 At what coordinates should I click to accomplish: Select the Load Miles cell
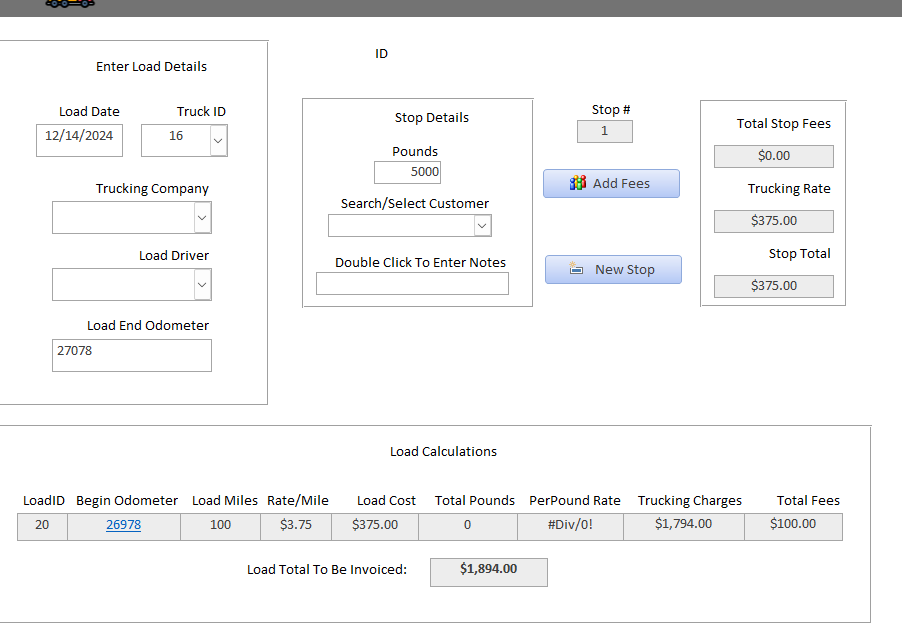pos(220,526)
